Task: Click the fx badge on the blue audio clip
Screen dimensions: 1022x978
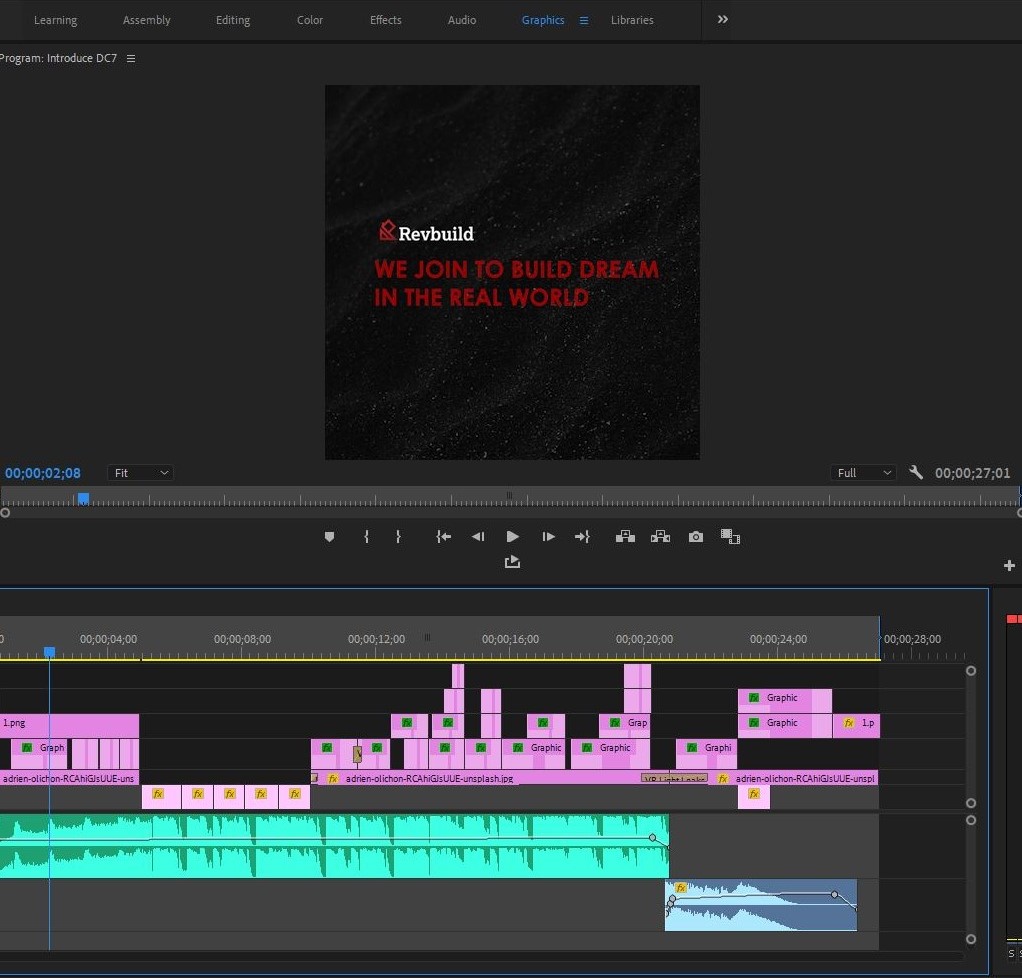Action: (x=681, y=887)
